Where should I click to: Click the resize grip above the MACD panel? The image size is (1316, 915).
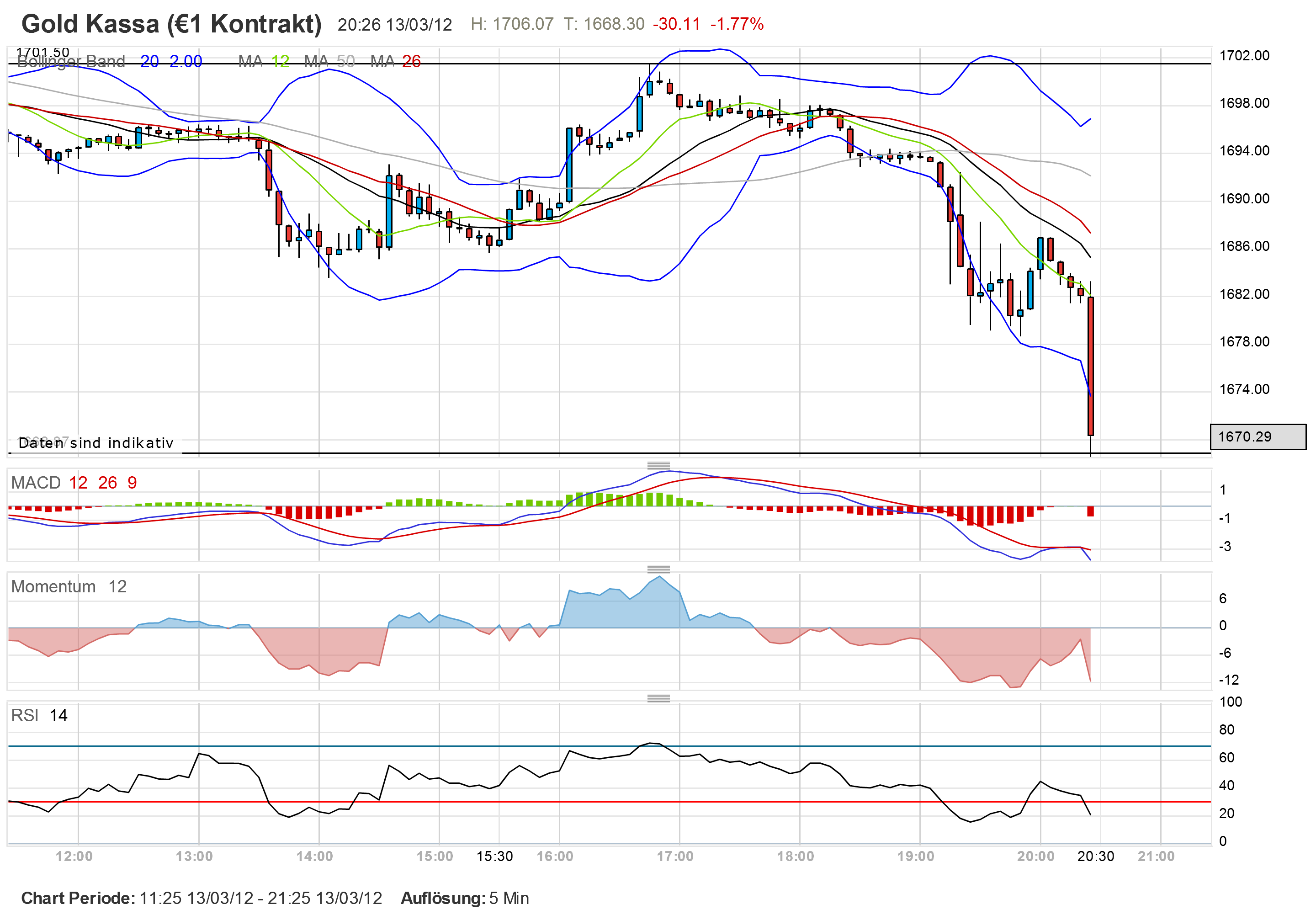(x=658, y=466)
